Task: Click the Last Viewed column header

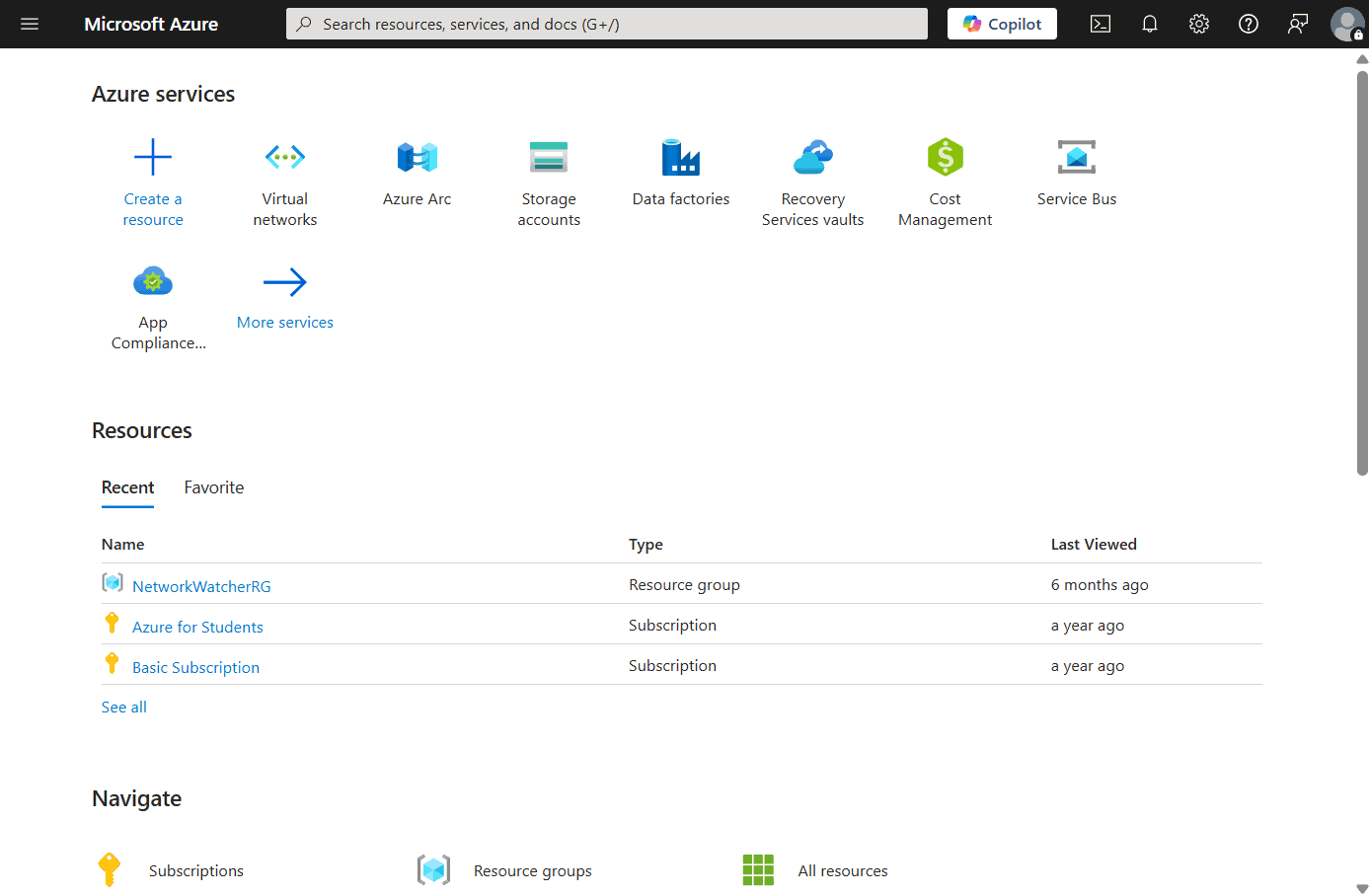Action: [x=1094, y=544]
